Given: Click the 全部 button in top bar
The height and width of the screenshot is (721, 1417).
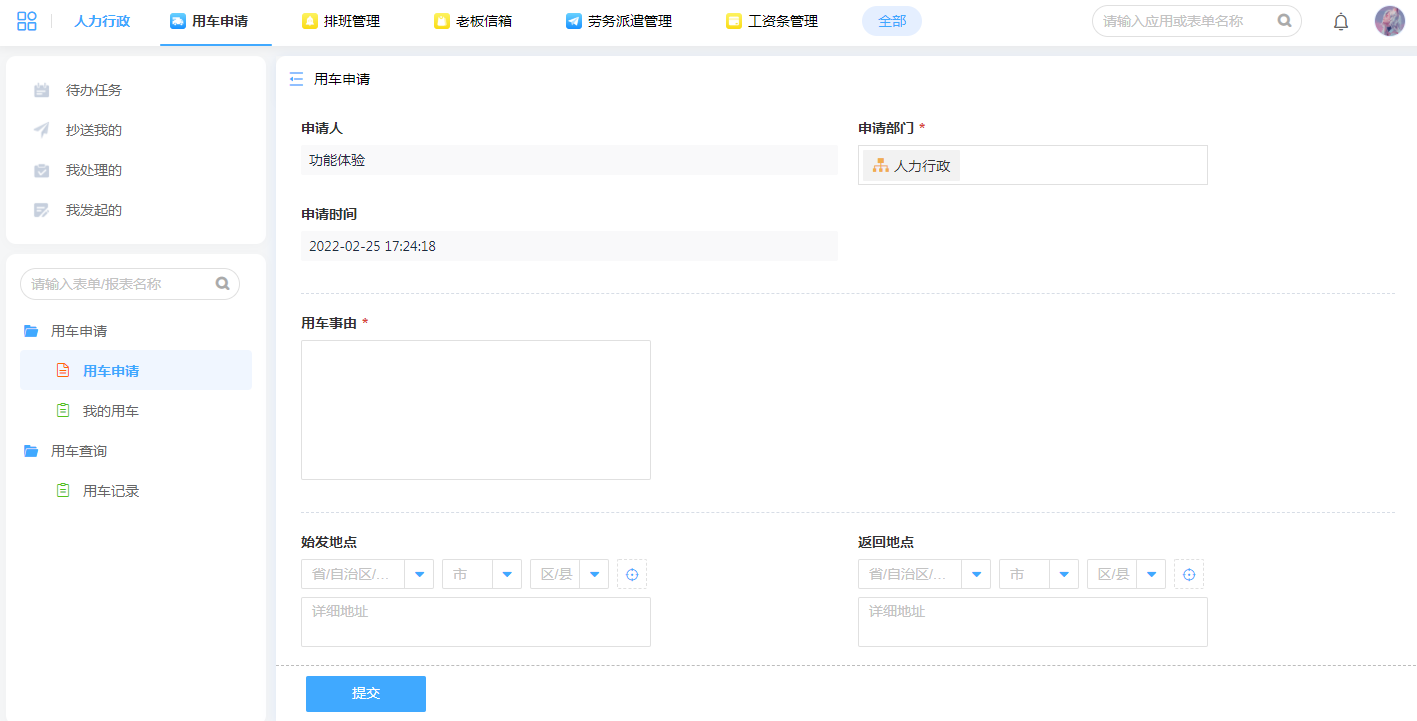Looking at the screenshot, I should 891,21.
